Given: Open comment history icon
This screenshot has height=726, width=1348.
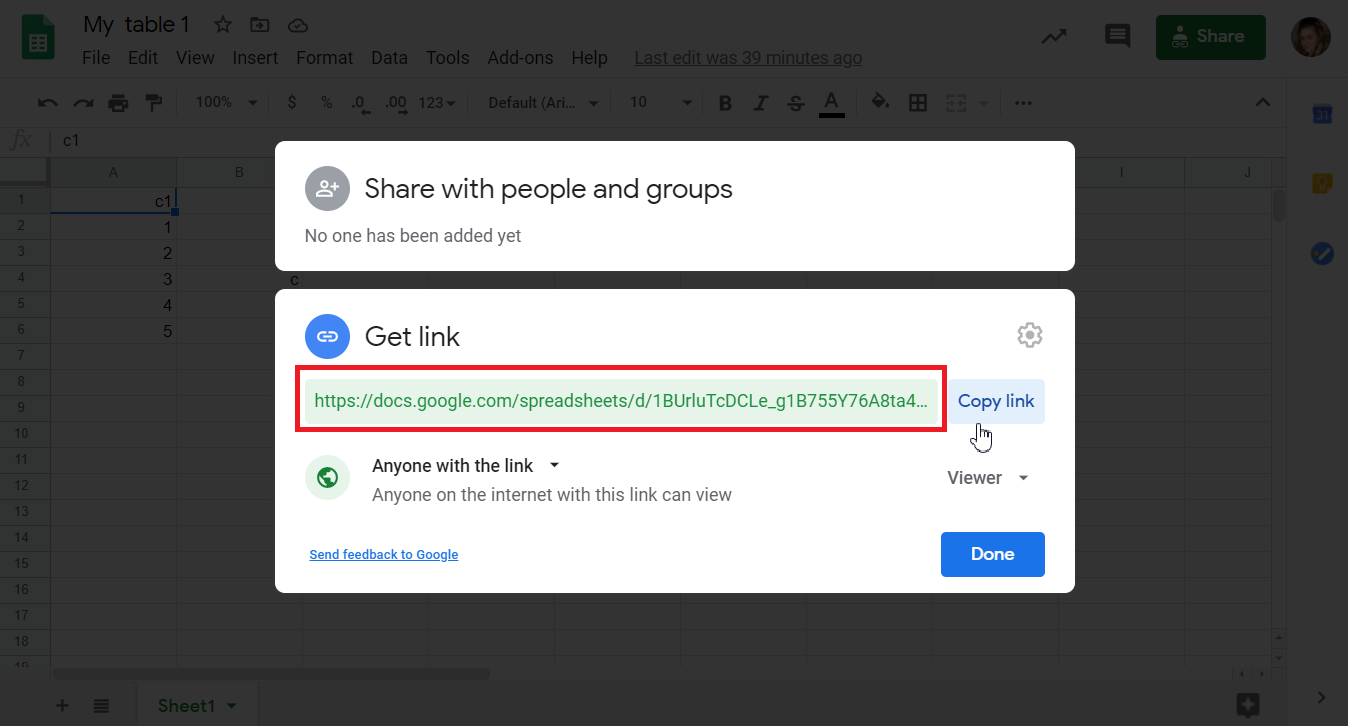Looking at the screenshot, I should click(1116, 37).
